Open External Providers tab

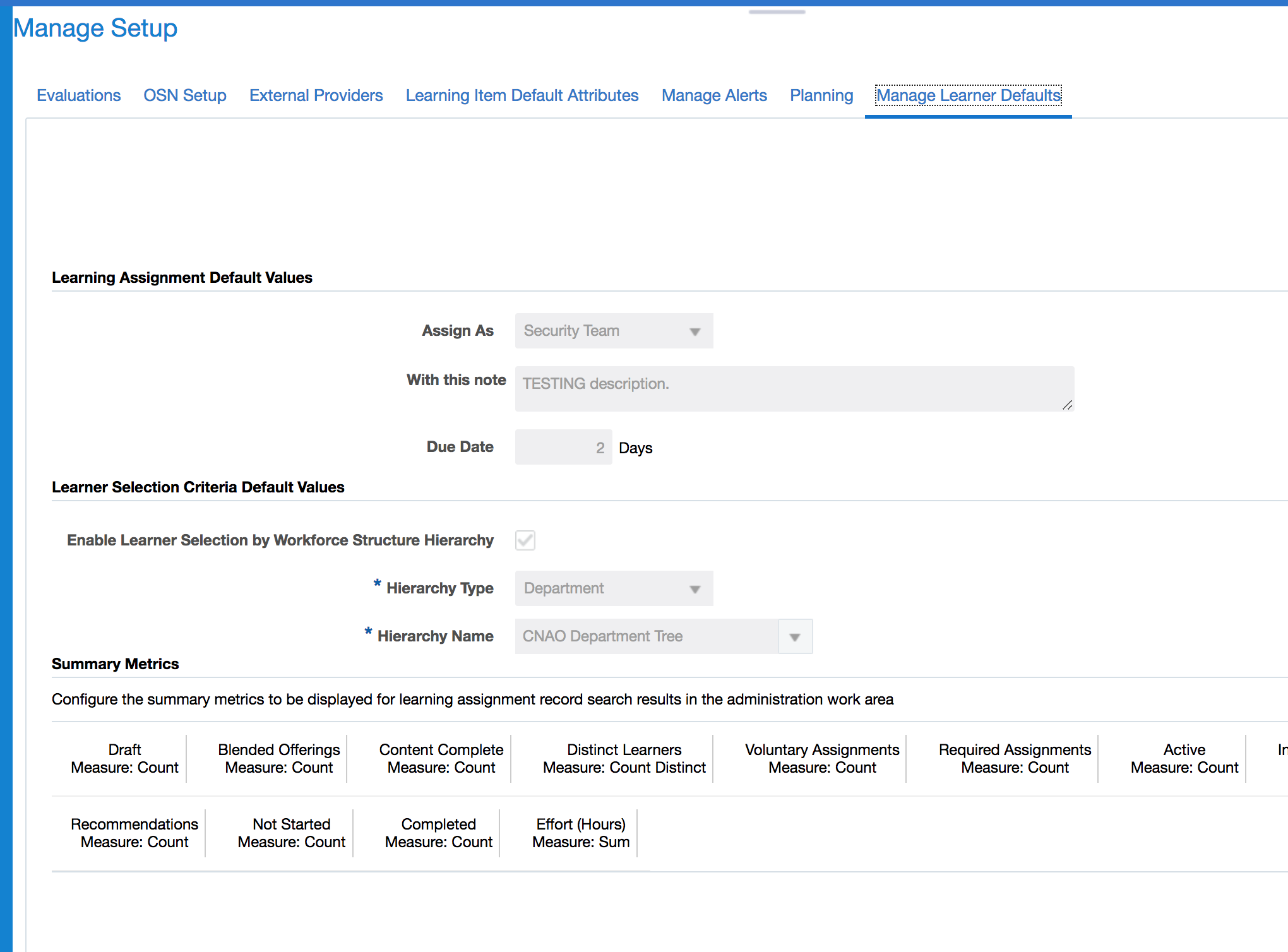316,95
